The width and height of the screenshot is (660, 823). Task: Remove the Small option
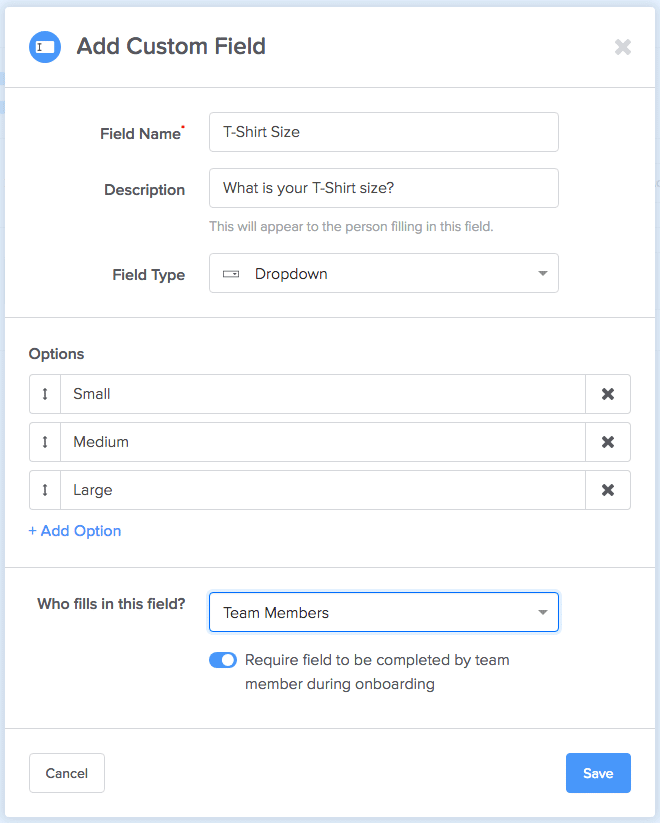(608, 394)
